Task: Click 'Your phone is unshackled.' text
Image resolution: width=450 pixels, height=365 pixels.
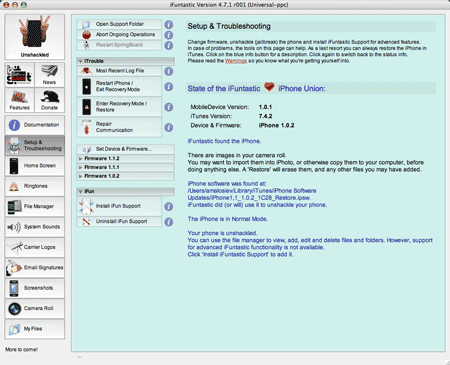Action: point(222,233)
